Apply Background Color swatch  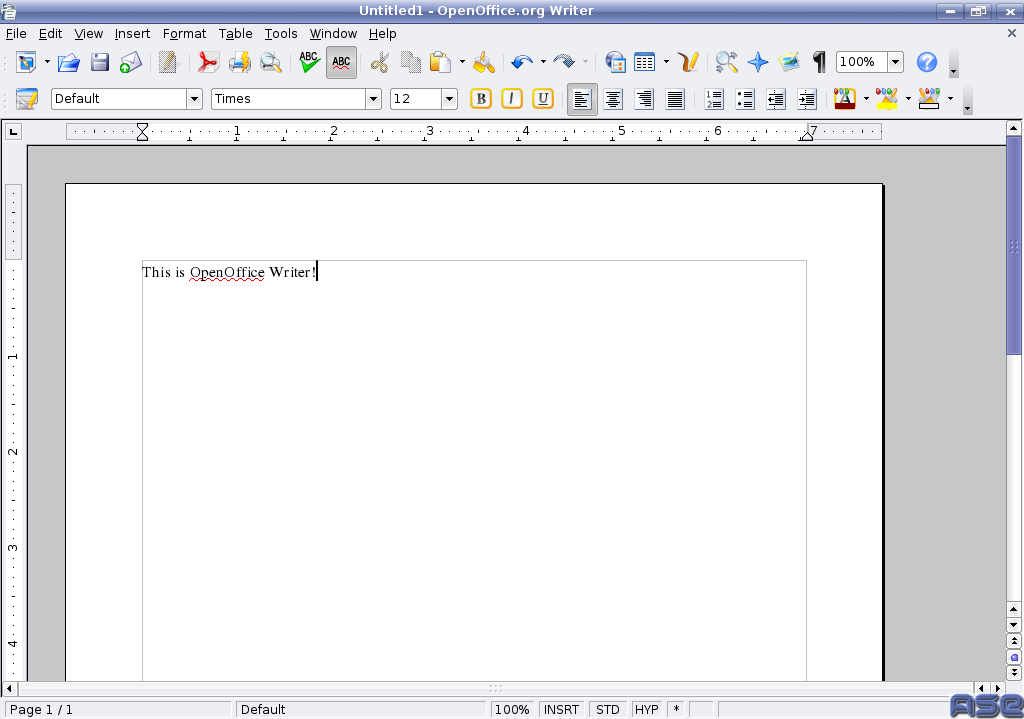(929, 99)
